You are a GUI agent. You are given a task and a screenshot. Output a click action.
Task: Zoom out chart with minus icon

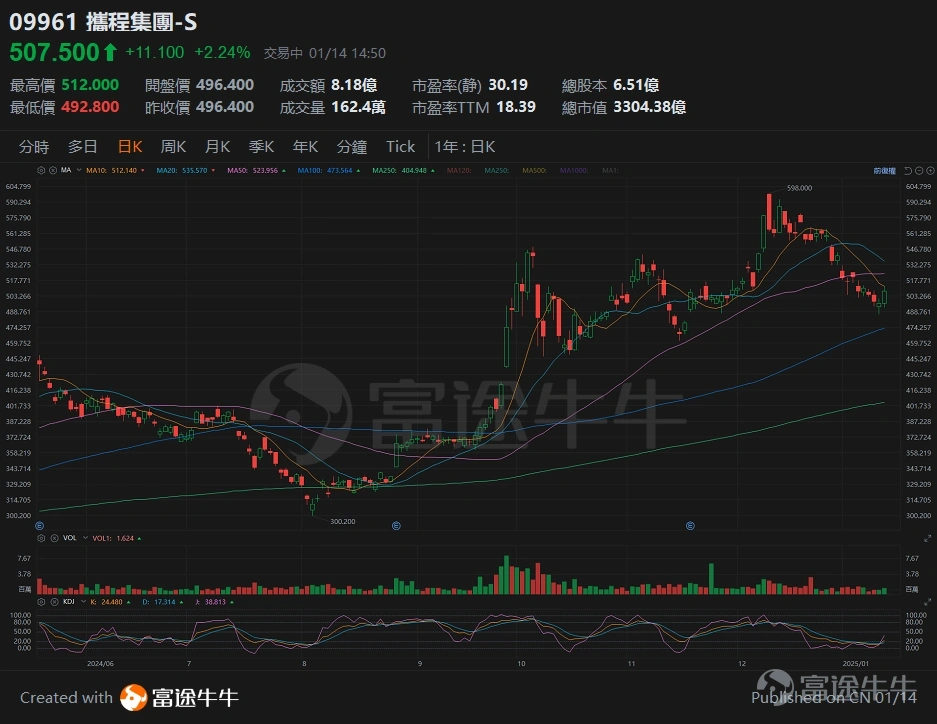click(x=919, y=171)
